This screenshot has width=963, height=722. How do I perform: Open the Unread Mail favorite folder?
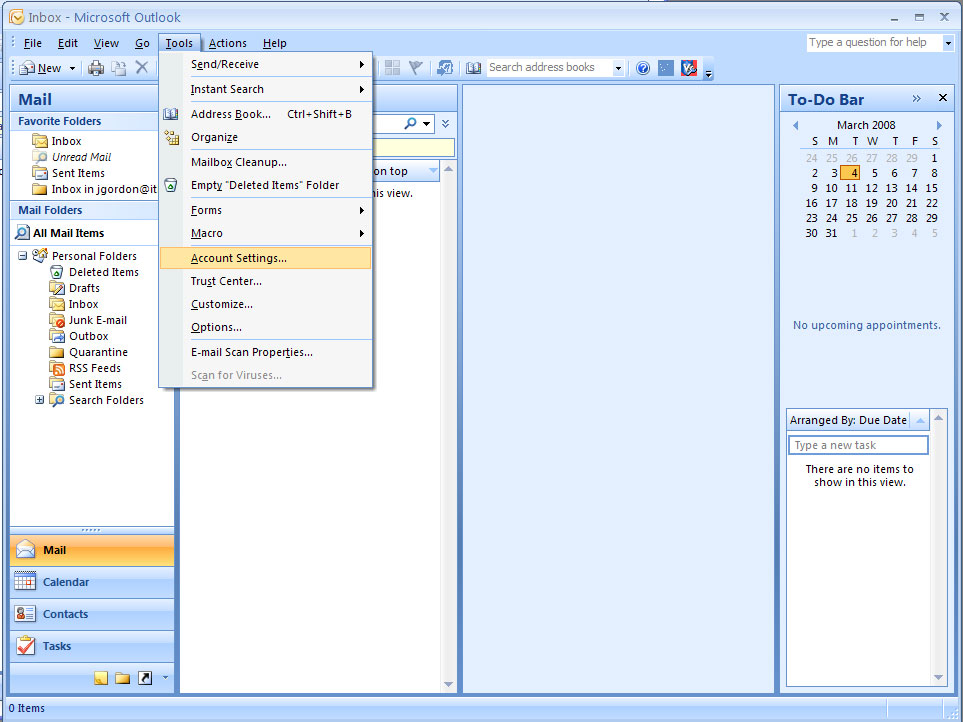click(81, 157)
